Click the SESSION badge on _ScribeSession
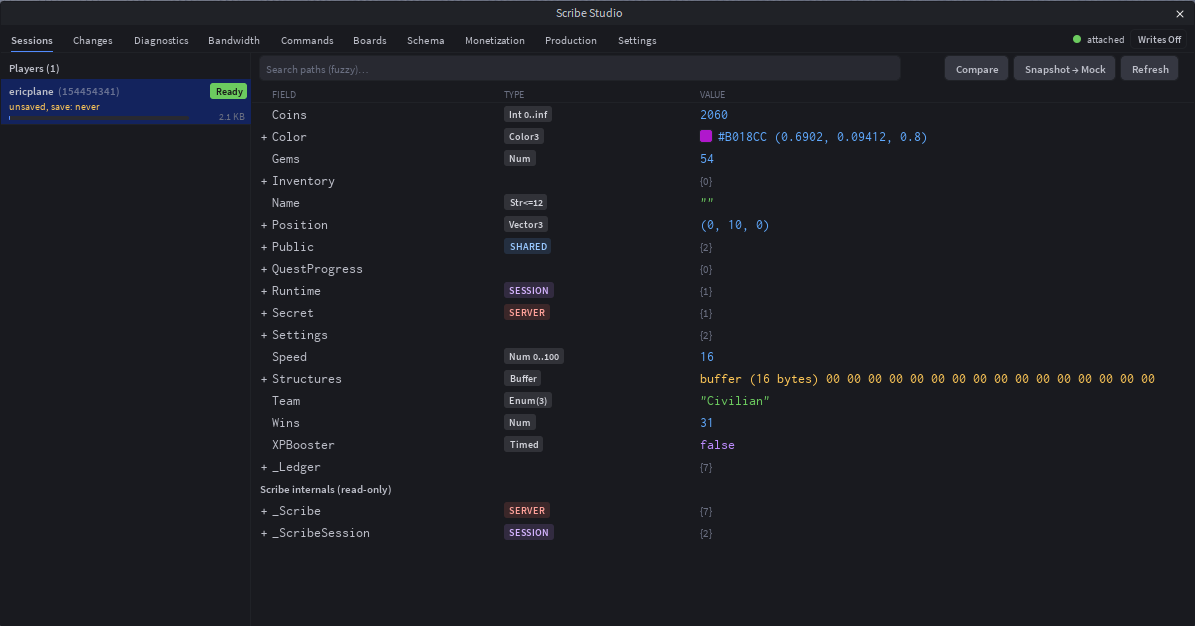Image resolution: width=1195 pixels, height=626 pixels. coord(528,533)
